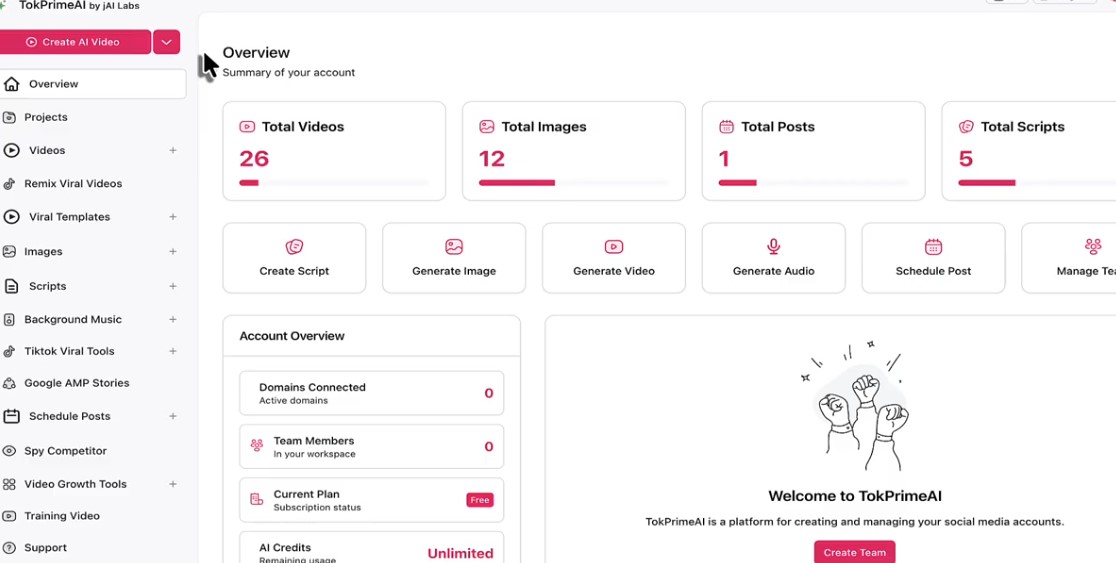Click the Total Scripts count 5
The height and width of the screenshot is (563, 1116).
pyautogui.click(x=966, y=159)
